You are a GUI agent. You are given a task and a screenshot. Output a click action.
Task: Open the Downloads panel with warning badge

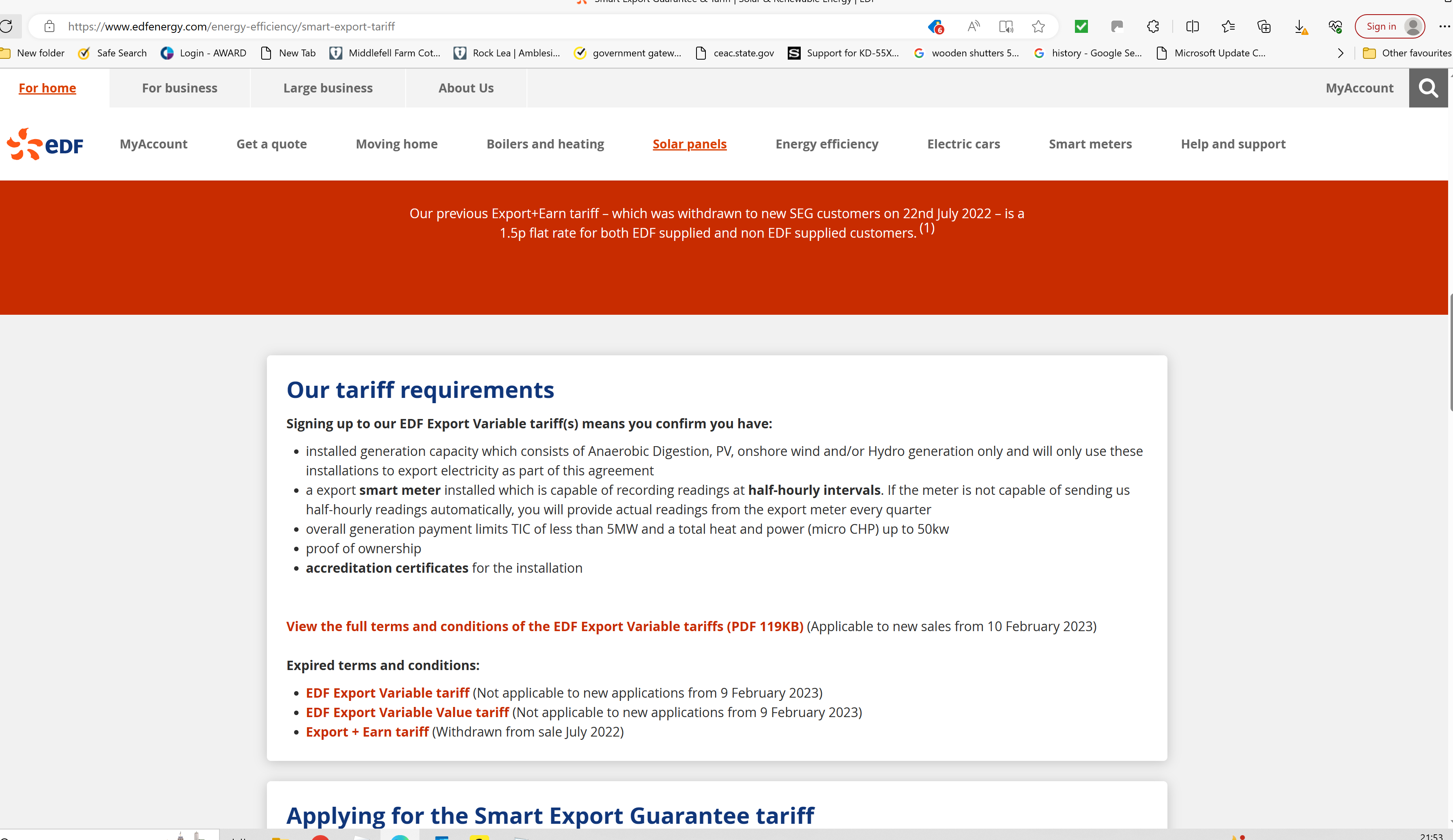1300,26
